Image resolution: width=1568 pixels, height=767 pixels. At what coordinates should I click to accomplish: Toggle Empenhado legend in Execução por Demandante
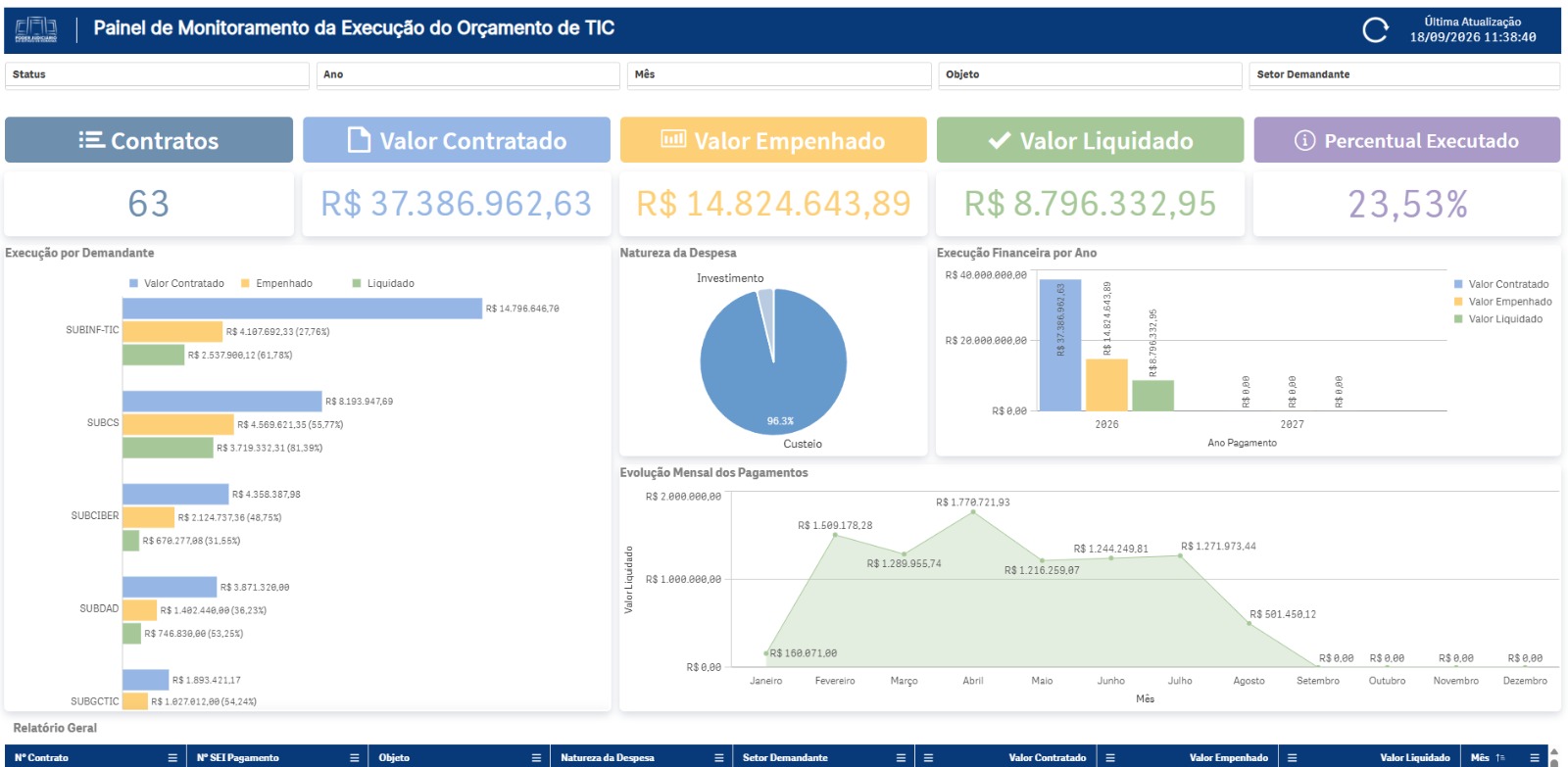tap(276, 283)
